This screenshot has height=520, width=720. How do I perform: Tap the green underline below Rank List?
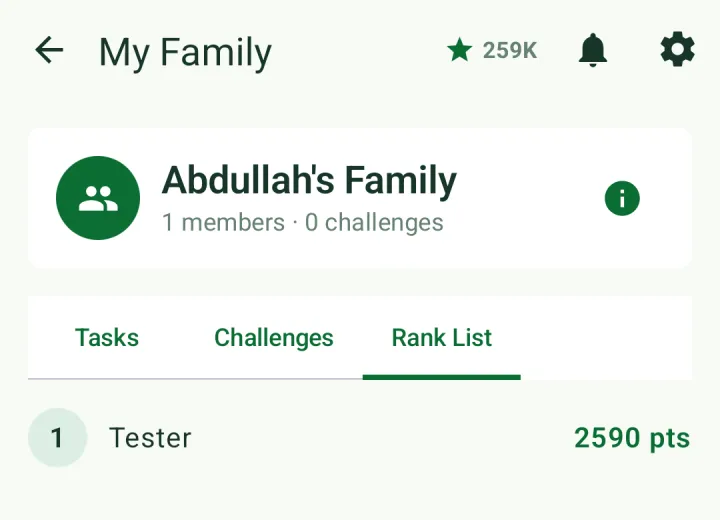tap(441, 378)
